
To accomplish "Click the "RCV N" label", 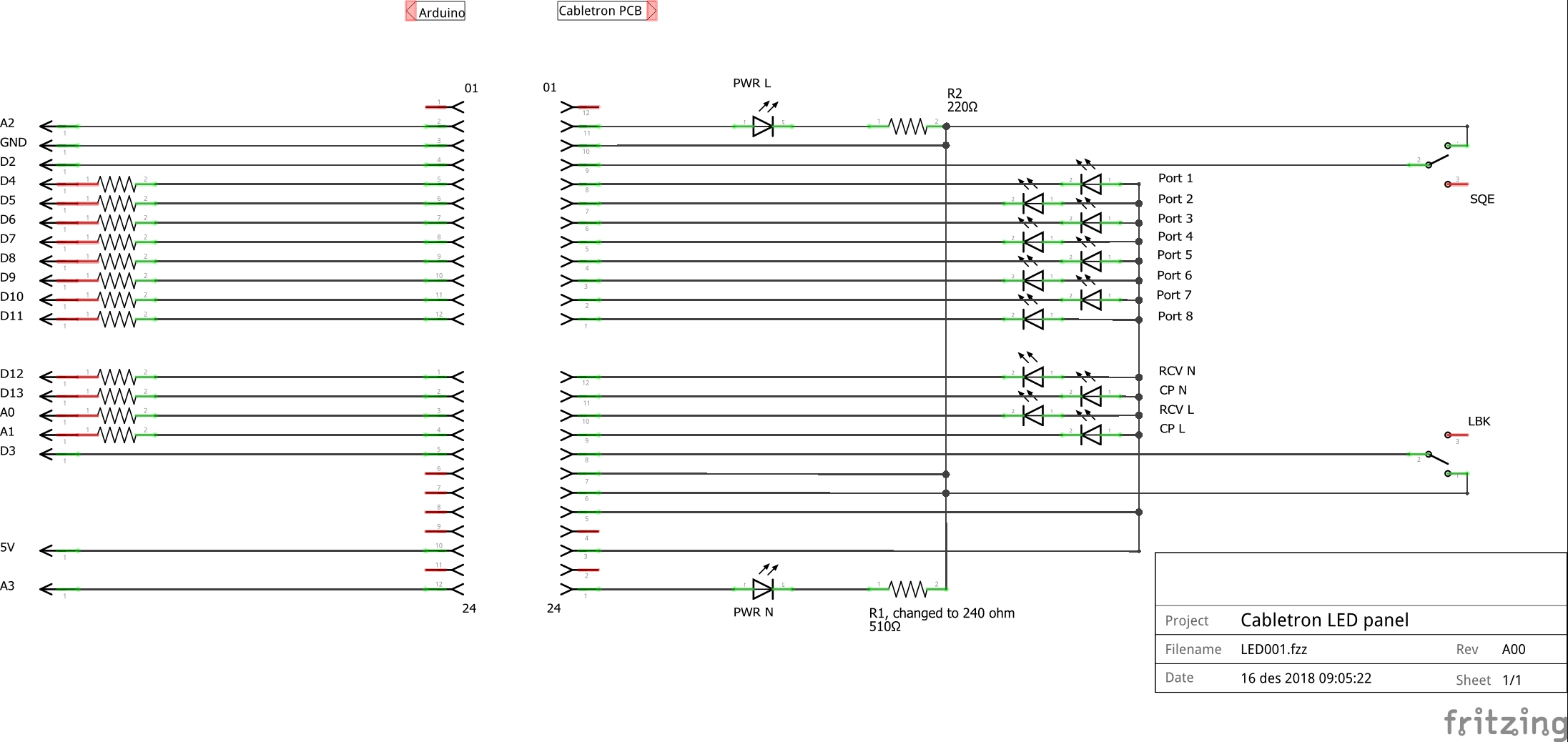I will click(1177, 371).
